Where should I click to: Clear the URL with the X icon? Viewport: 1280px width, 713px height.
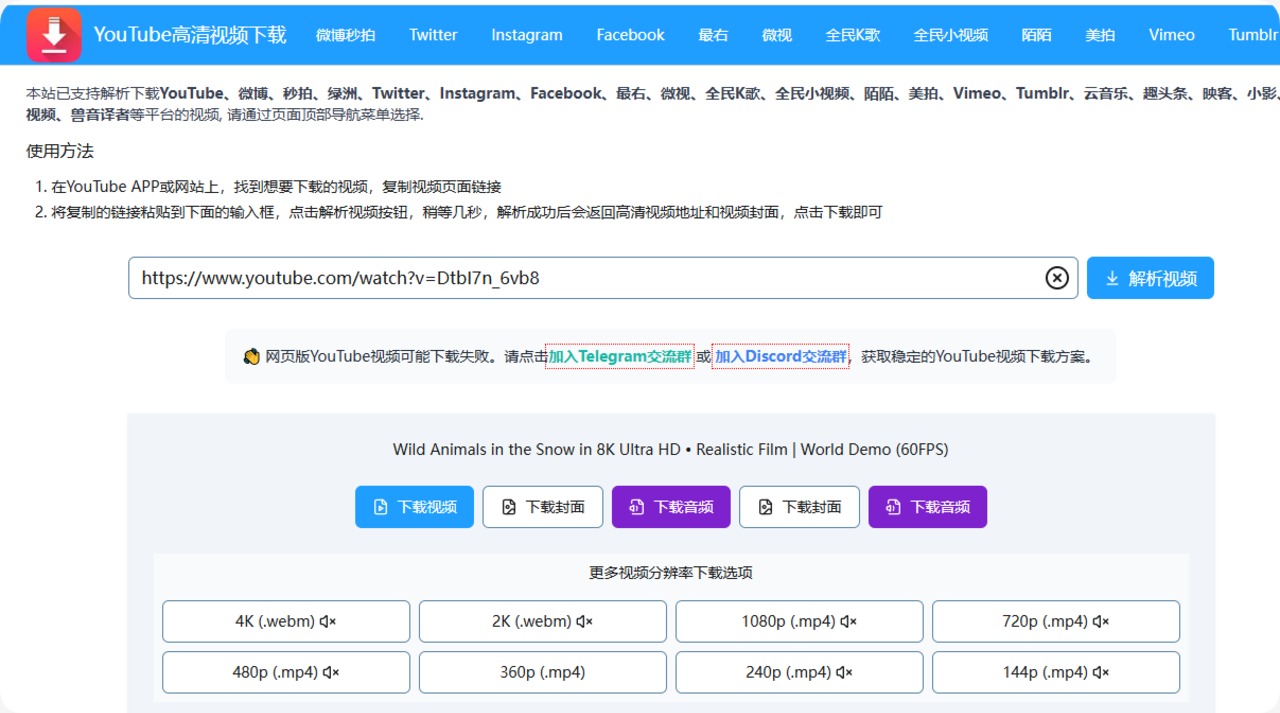1057,278
